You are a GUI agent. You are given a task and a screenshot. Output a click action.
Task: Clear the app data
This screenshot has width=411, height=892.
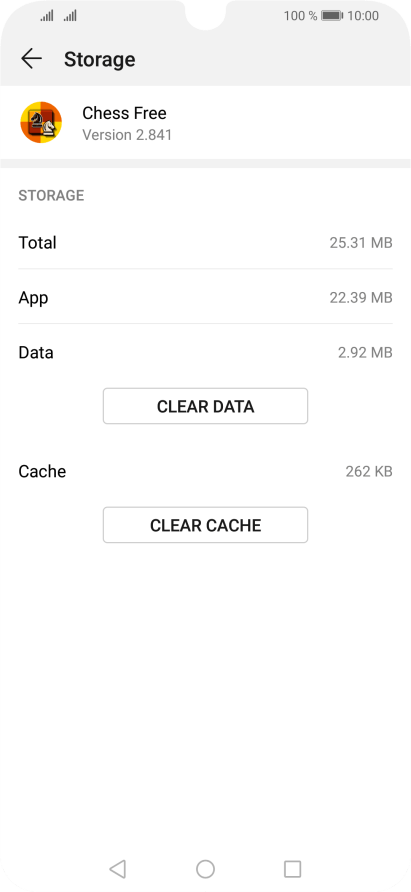(x=206, y=406)
